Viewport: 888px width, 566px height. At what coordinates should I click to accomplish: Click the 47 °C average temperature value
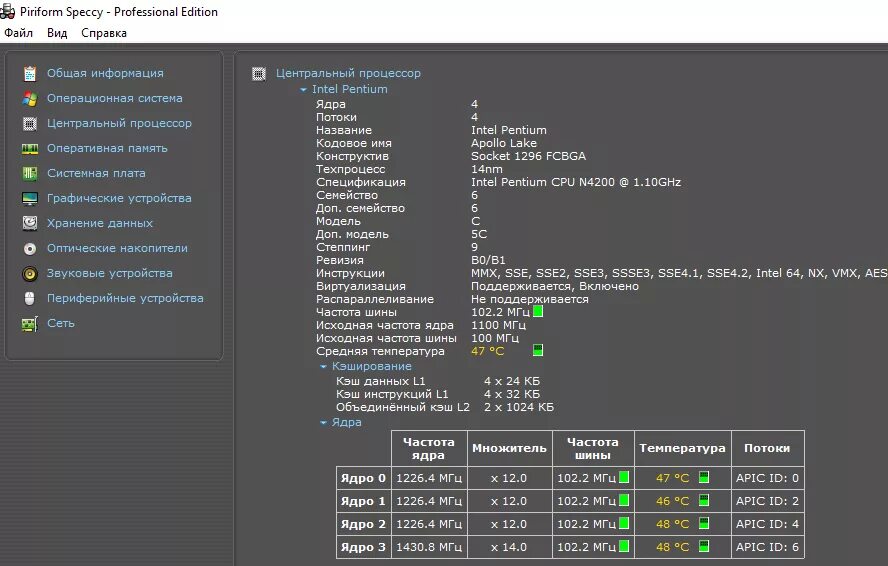click(x=487, y=351)
